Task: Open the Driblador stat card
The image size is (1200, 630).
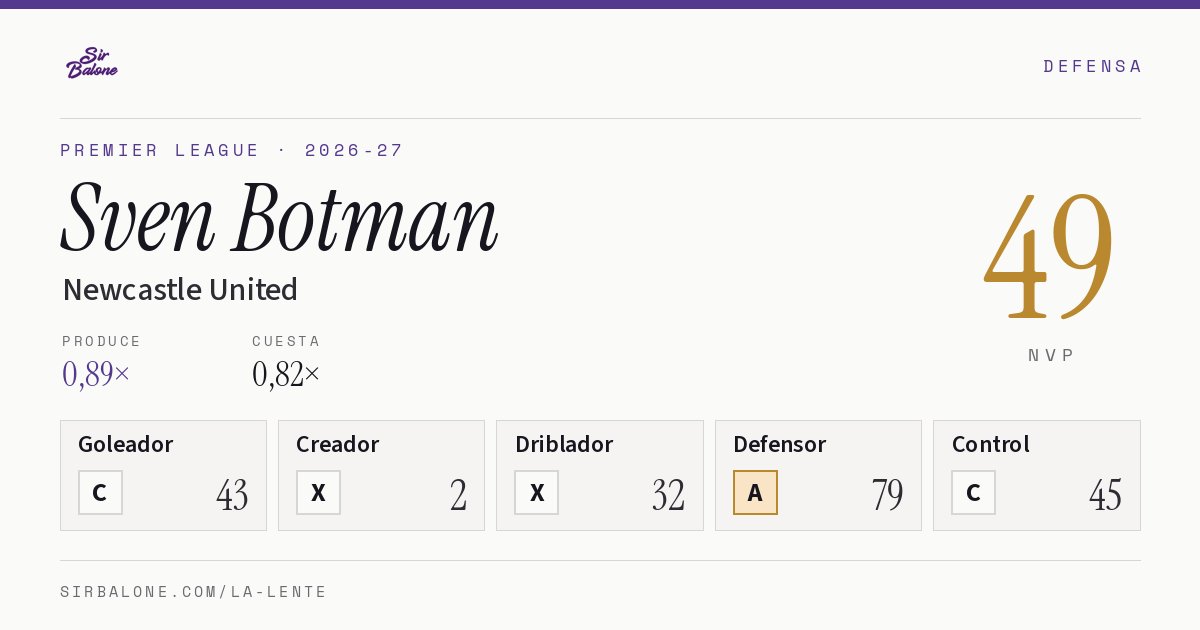Action: [x=600, y=475]
